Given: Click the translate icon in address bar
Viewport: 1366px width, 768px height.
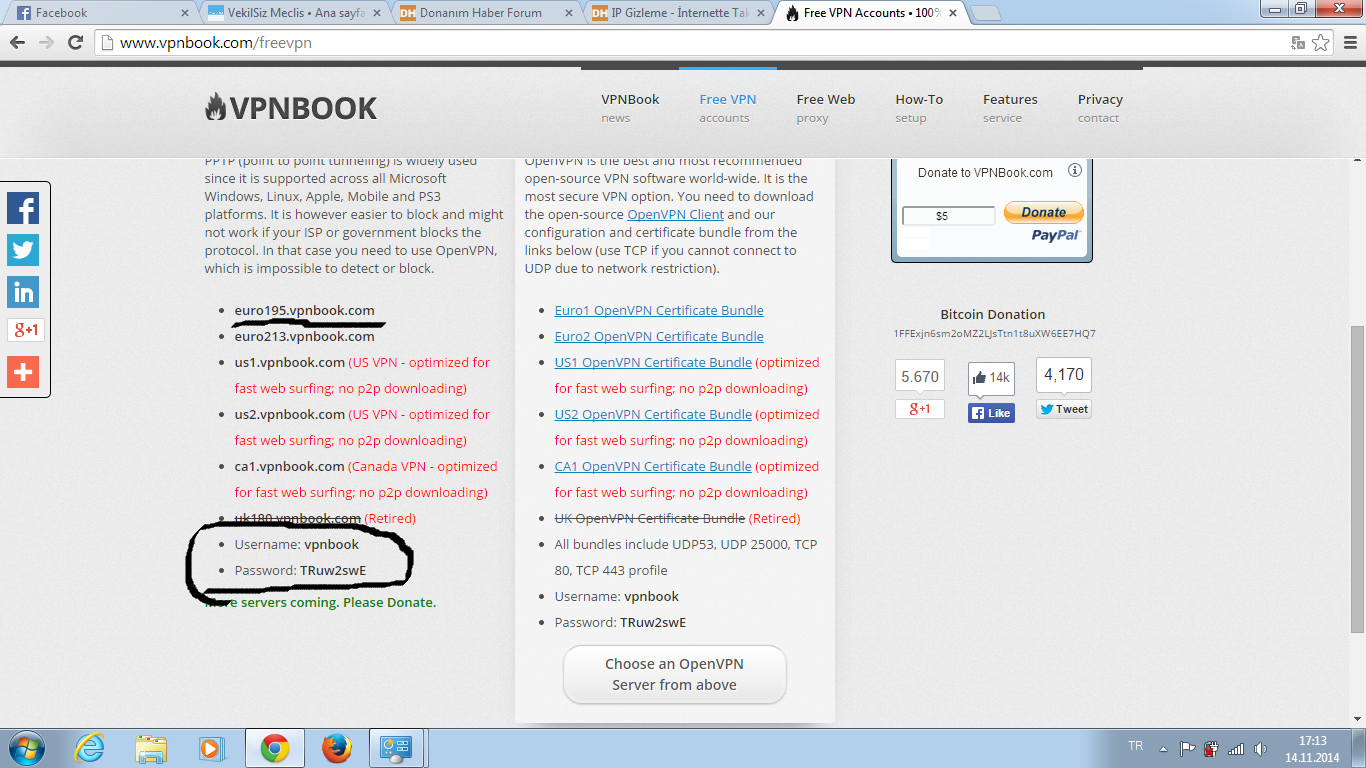Looking at the screenshot, I should pos(1298,43).
